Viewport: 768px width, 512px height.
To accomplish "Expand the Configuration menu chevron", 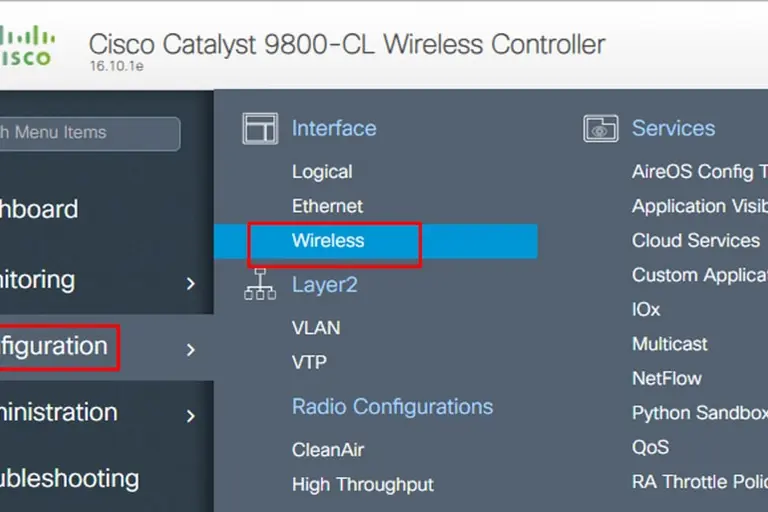I will (x=190, y=349).
